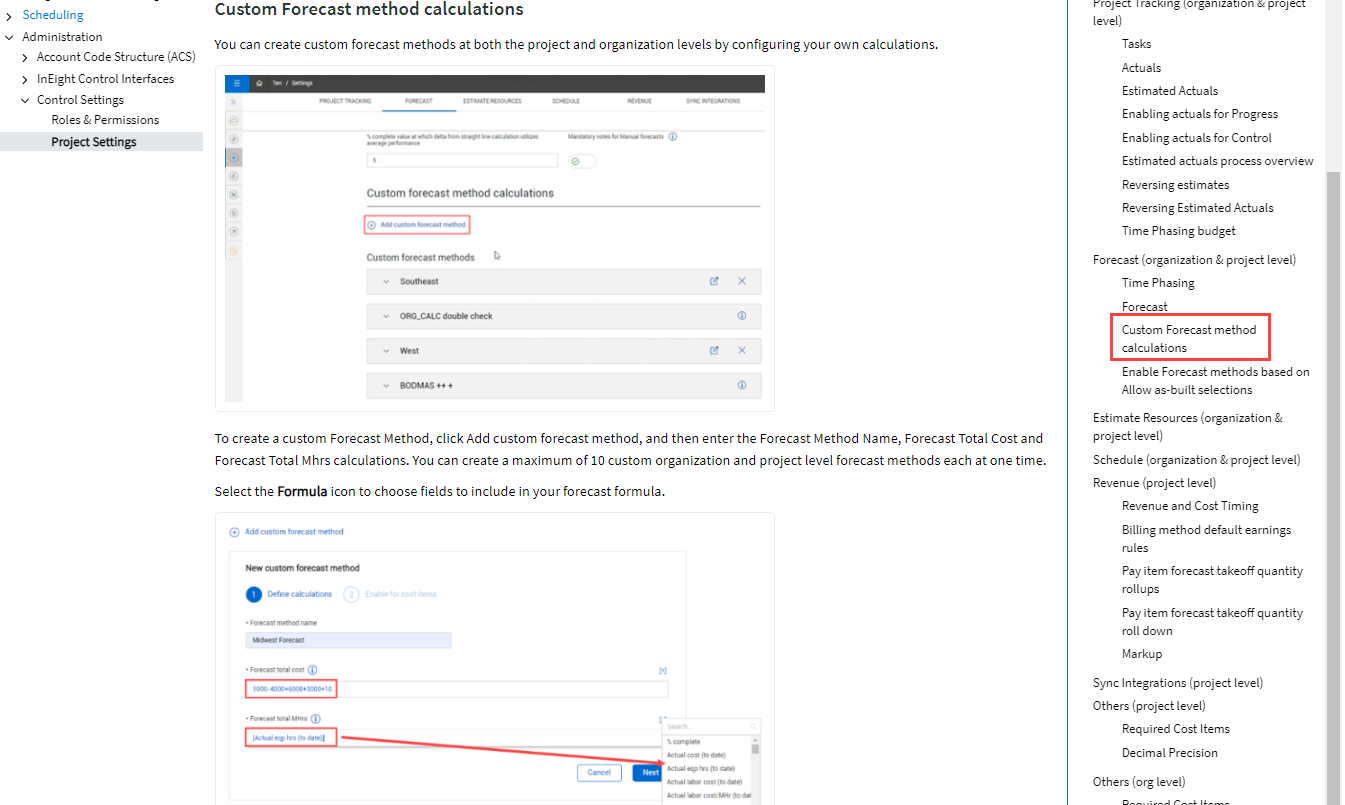Viewport: 1345px width, 805px height.
Task: Expand the Southeast forecast method chevron
Action: [385, 282]
